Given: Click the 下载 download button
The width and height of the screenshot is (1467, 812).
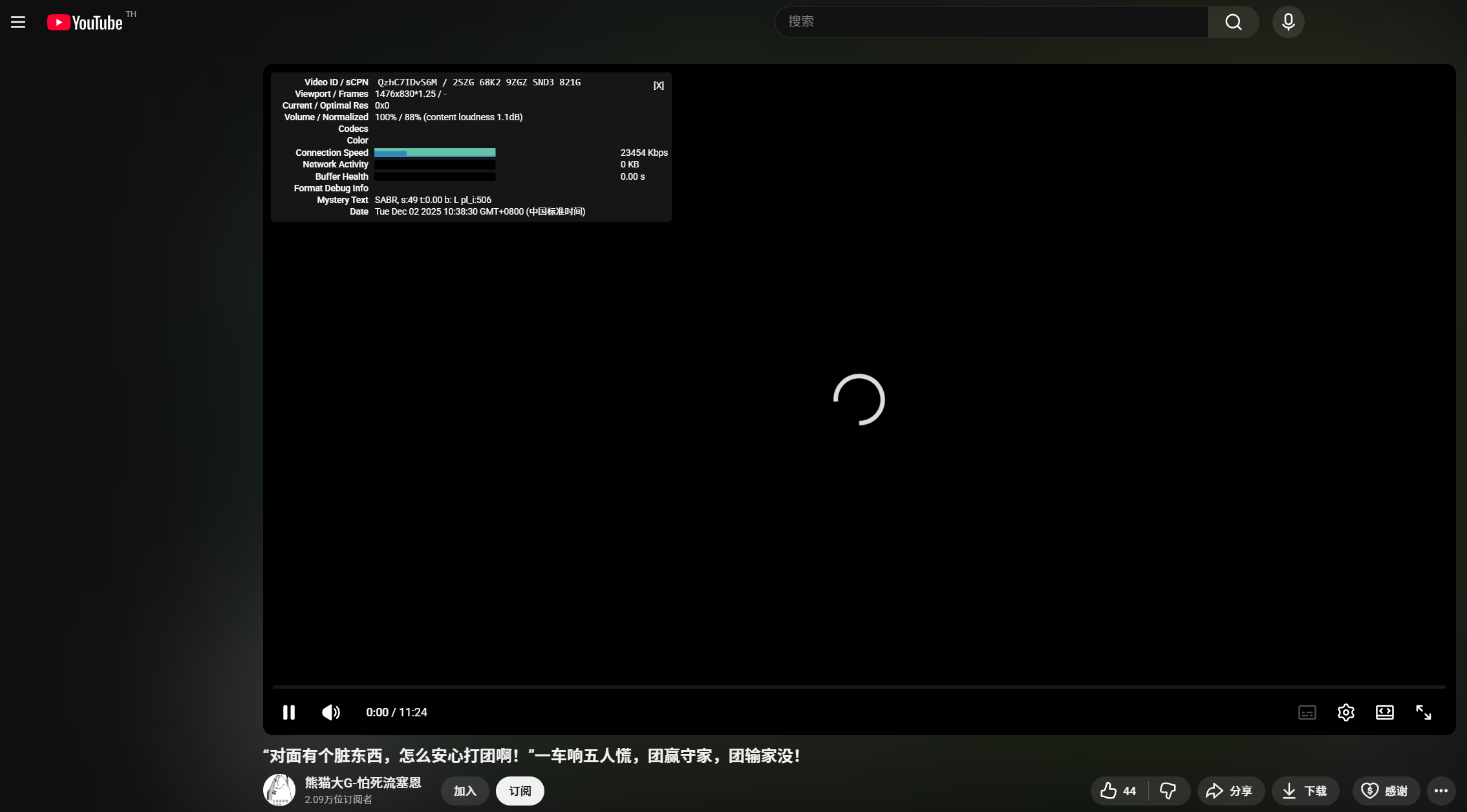Looking at the screenshot, I should pos(1305,791).
